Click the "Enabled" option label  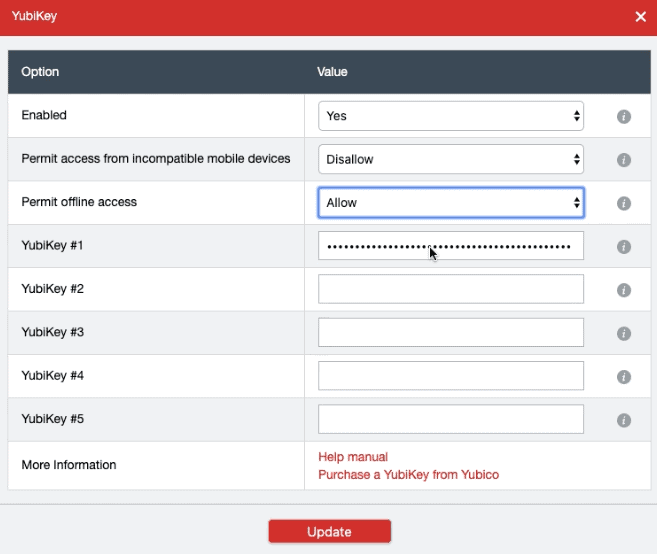coord(44,115)
